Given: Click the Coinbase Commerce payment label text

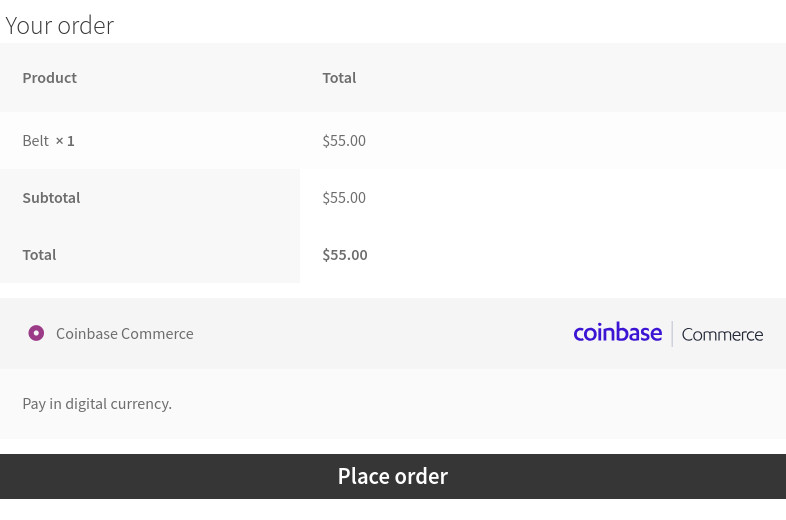Looking at the screenshot, I should click(125, 334).
